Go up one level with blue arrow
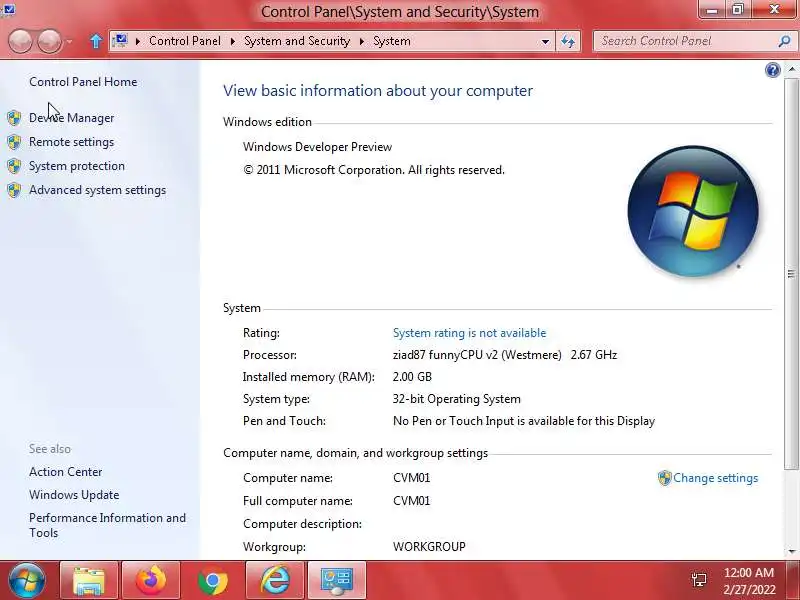The image size is (800, 600). pyautogui.click(x=95, y=41)
